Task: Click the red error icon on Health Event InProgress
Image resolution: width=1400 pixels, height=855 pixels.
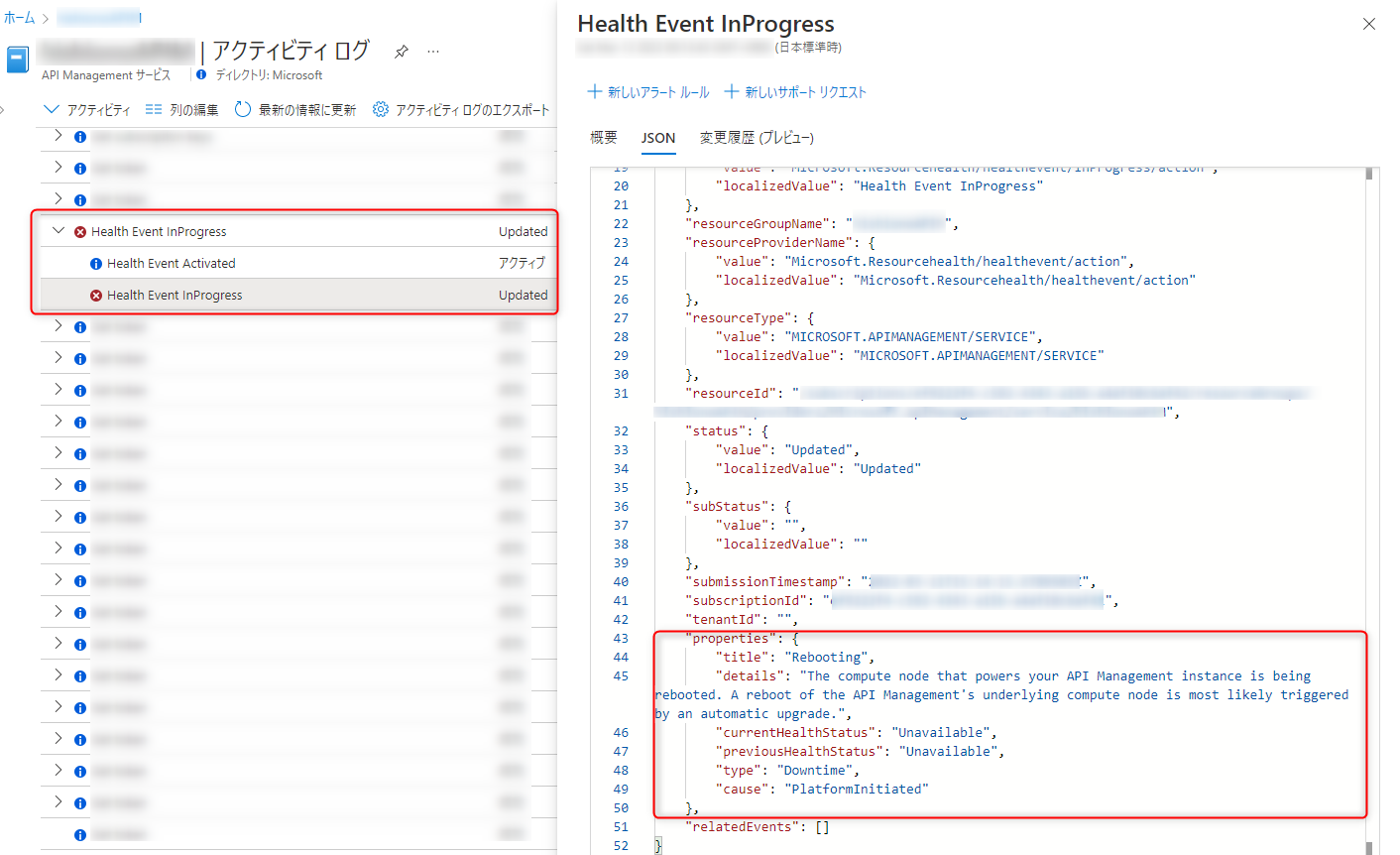Action: click(80, 230)
